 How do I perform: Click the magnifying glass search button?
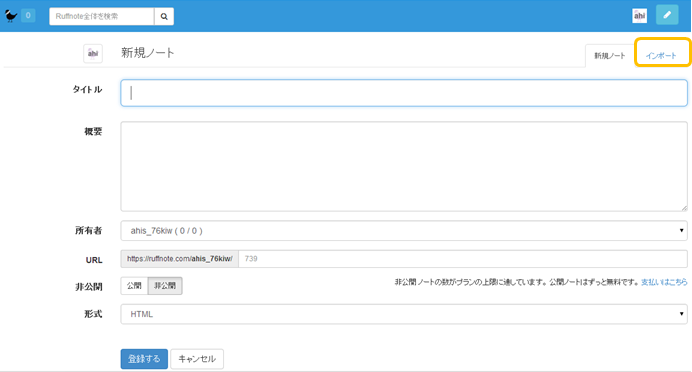pyautogui.click(x=164, y=16)
